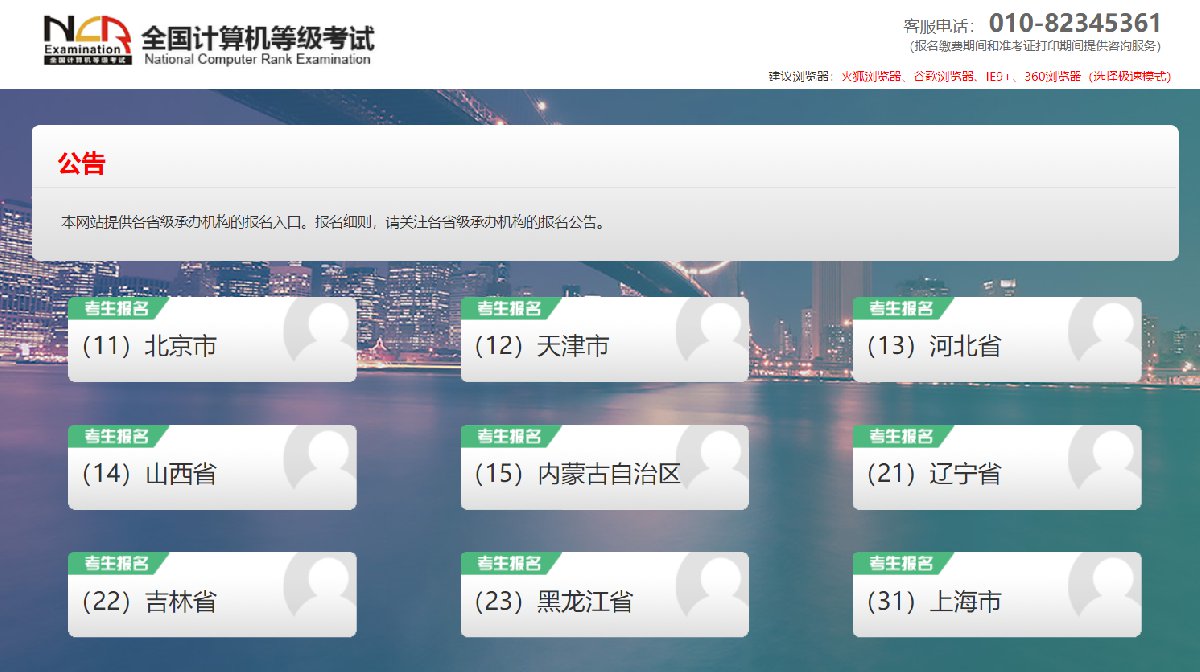Image resolution: width=1200 pixels, height=672 pixels.
Task: Click the avatar icon on Jilin card
Action: click(319, 586)
